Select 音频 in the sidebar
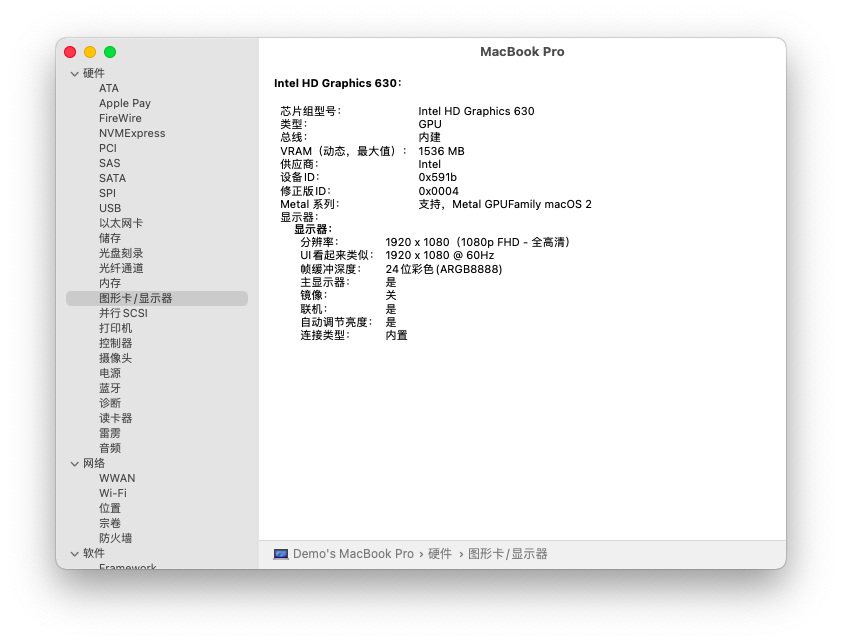 [110, 449]
